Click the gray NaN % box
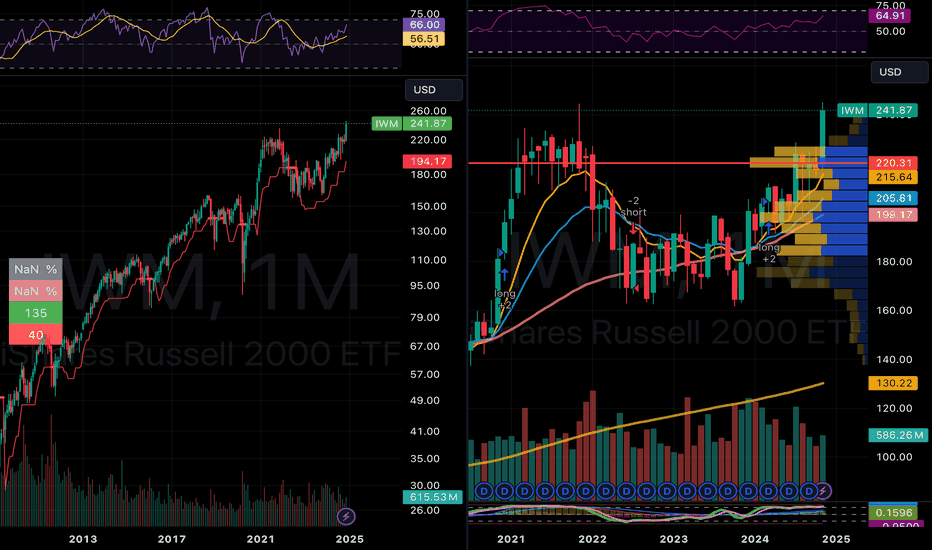Viewport: 932px width, 550px height. point(36,269)
